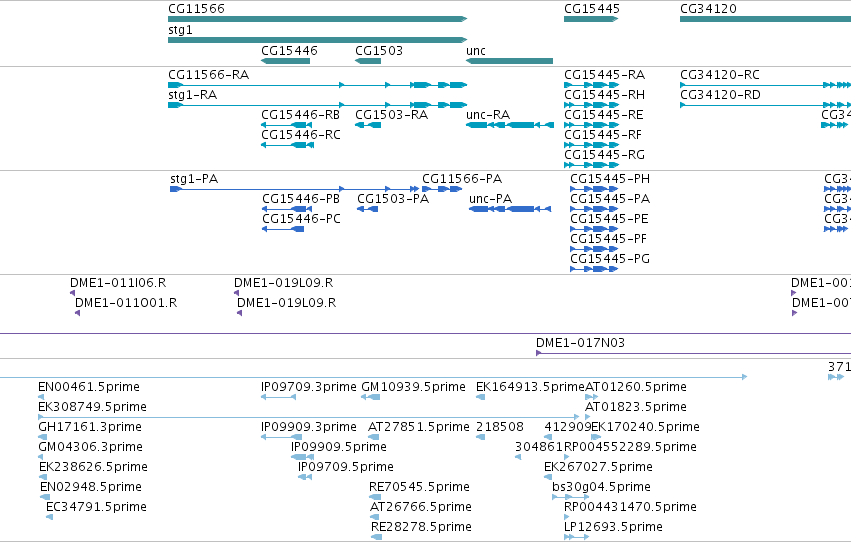The width and height of the screenshot is (851, 542).
Task: Select the stg1-RA transcript glyph
Action: pos(317,105)
